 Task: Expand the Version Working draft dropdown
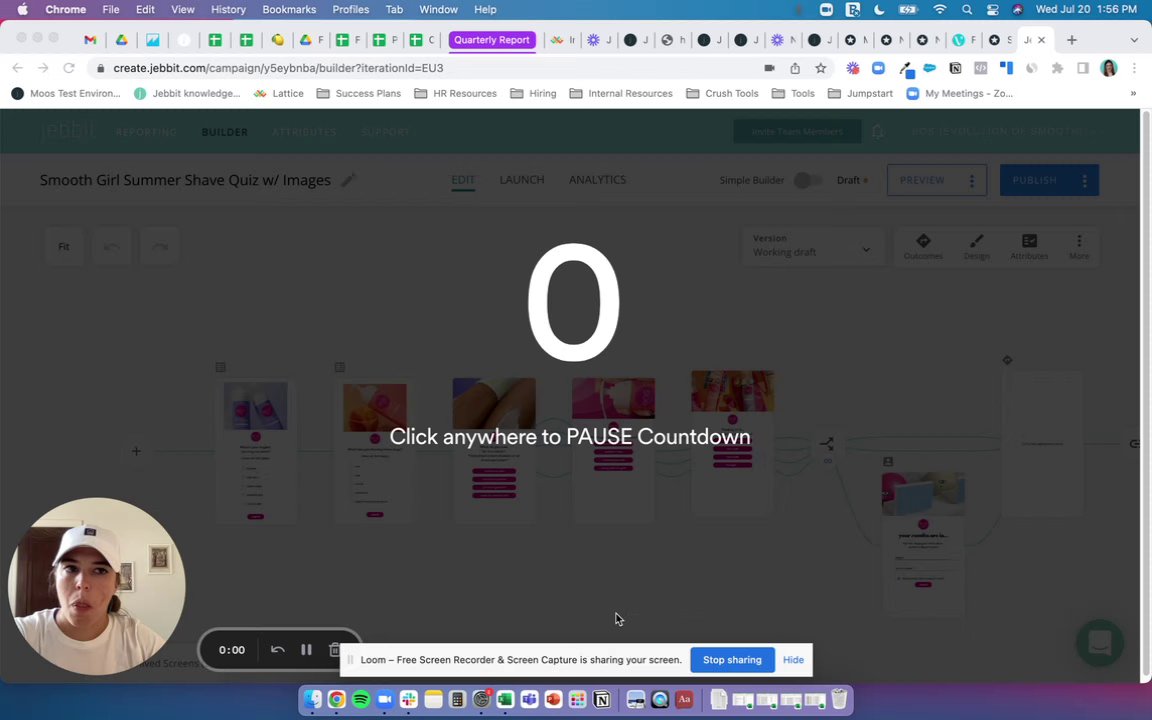point(813,245)
